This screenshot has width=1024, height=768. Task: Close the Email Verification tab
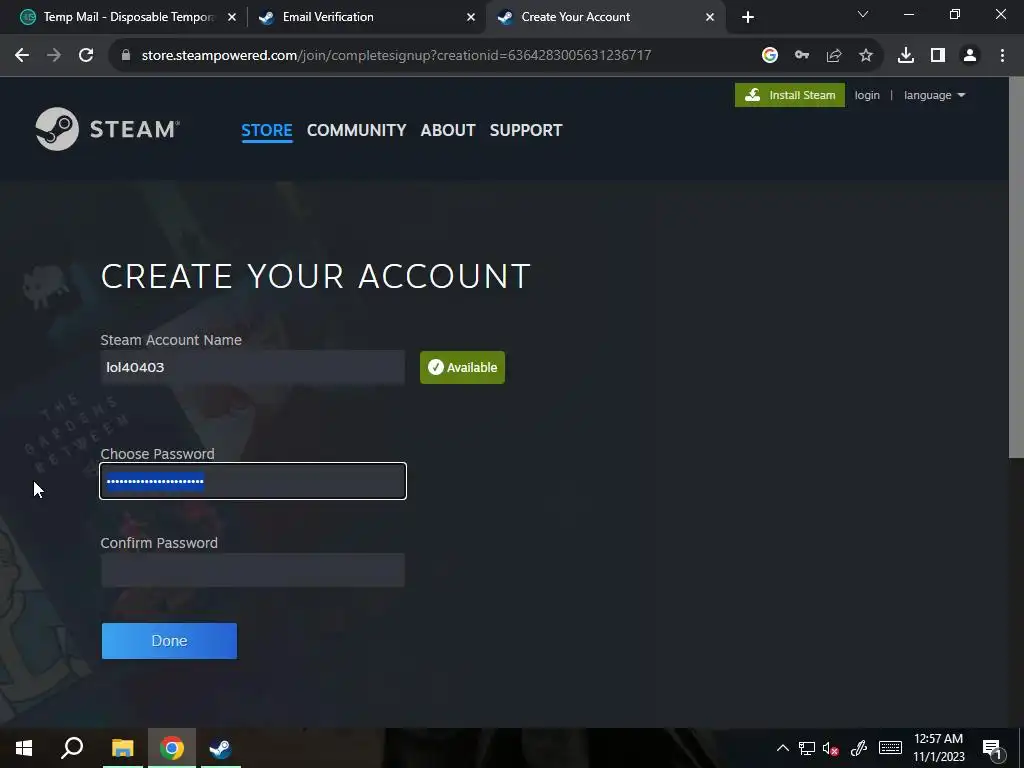point(471,17)
